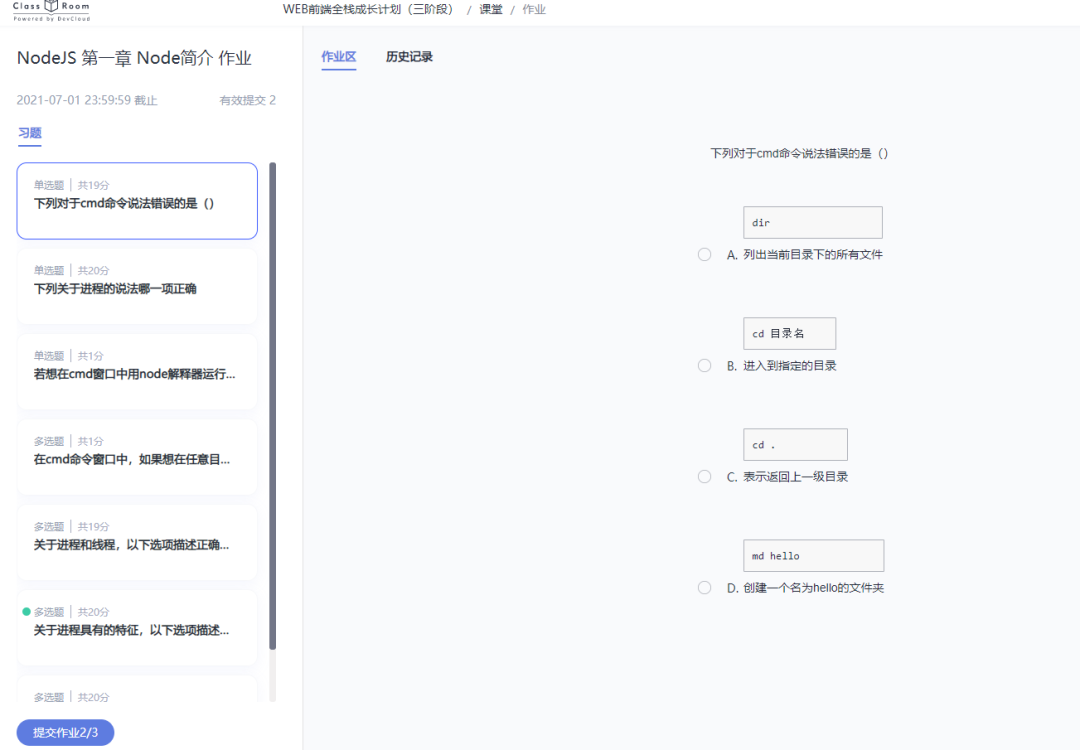Open question card 下列关于进程的说法哪一项正确
Viewport: 1080px width, 750px height.
coord(137,287)
